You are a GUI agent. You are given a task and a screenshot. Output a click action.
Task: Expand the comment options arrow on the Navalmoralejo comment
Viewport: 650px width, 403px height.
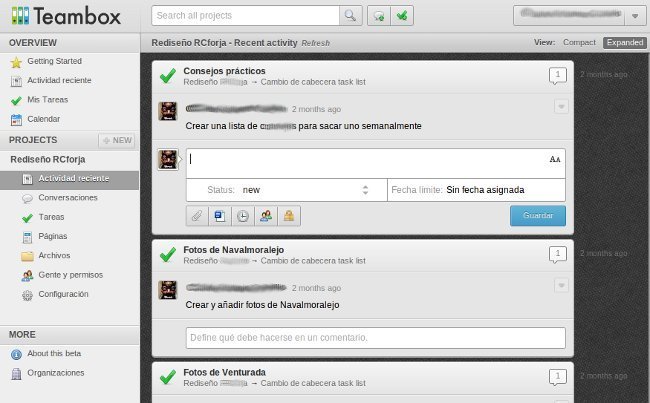coord(561,285)
